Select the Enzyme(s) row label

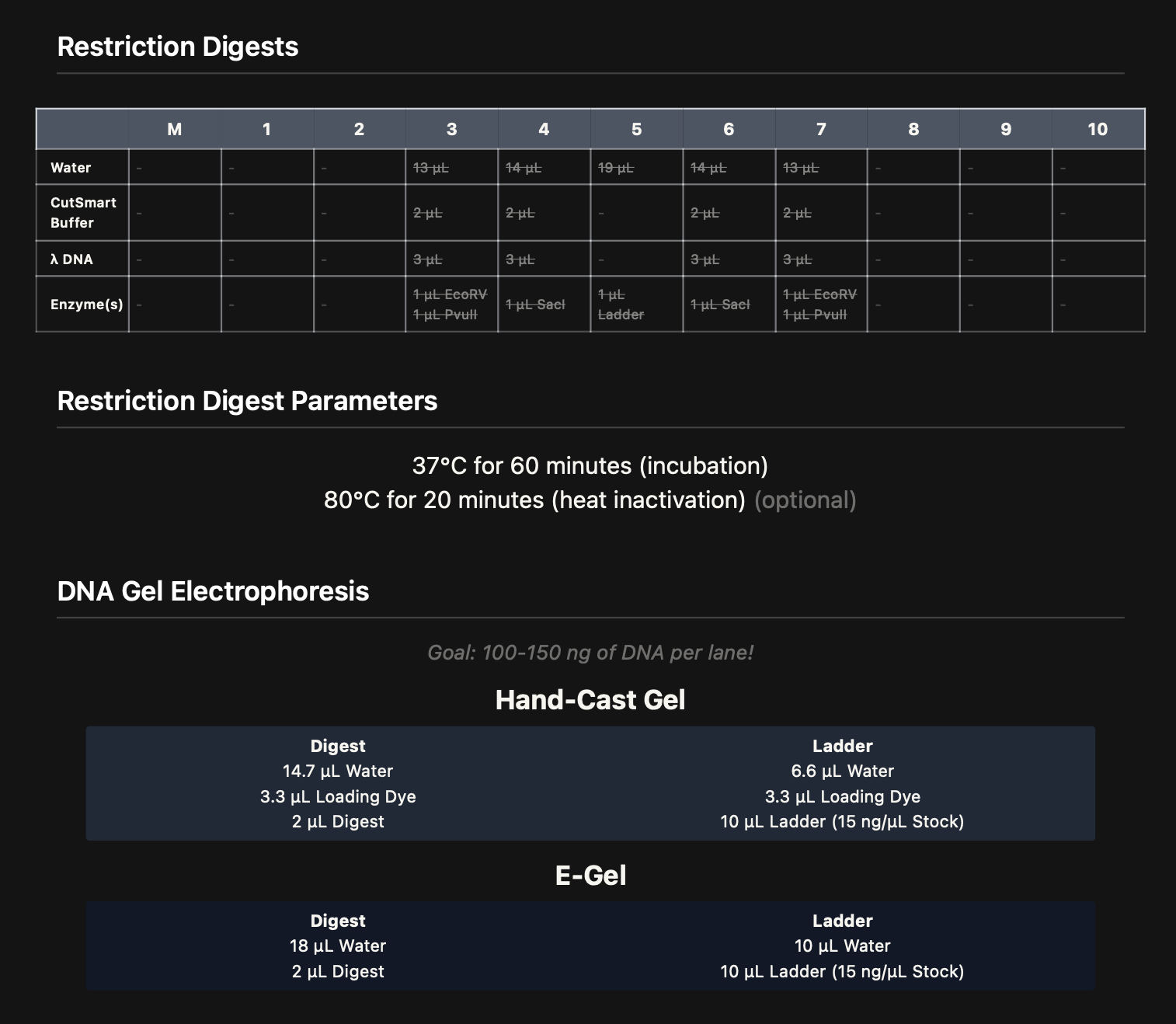86,304
